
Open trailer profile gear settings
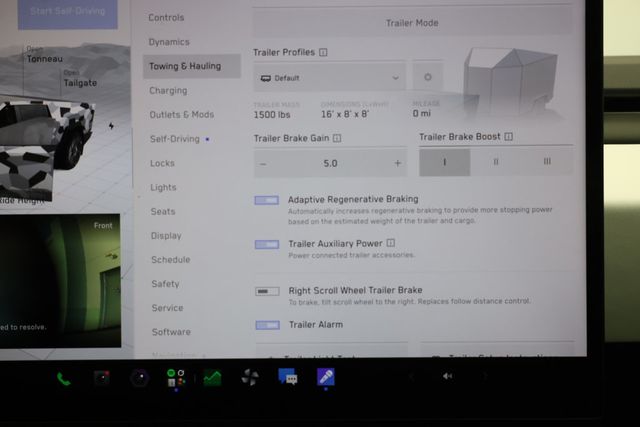pyautogui.click(x=427, y=77)
